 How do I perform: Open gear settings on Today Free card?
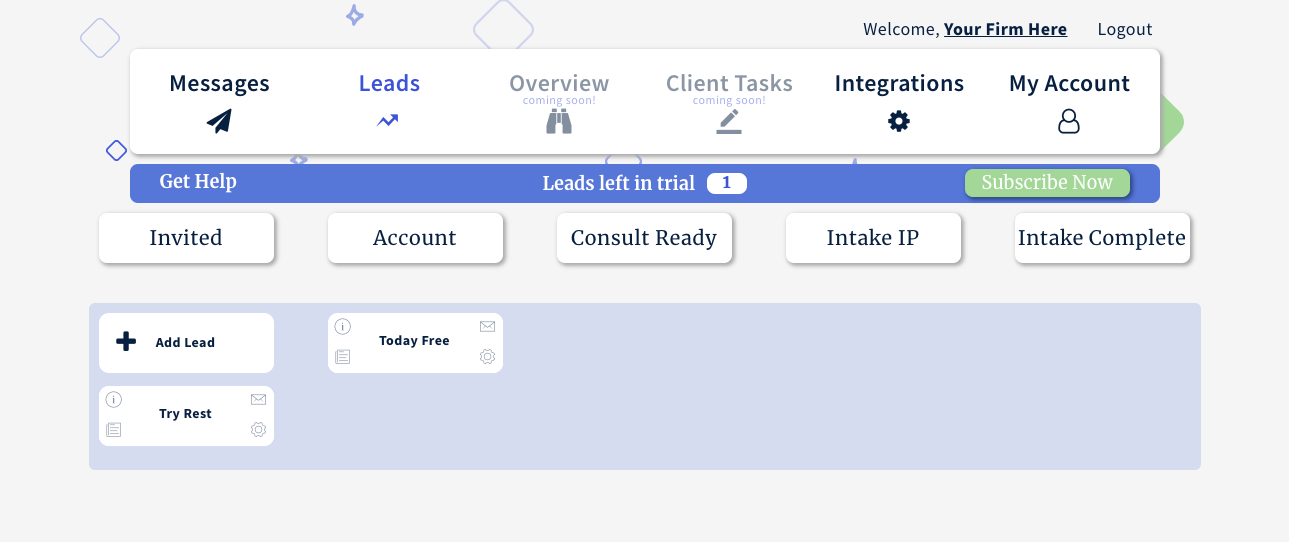coord(487,356)
